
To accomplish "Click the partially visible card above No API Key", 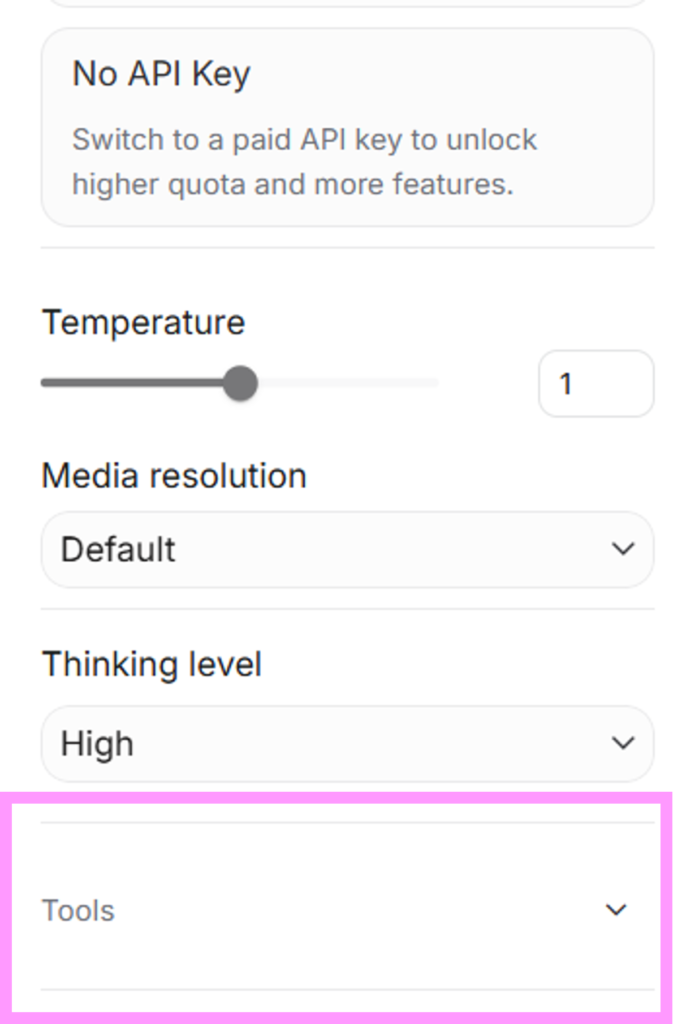I will point(347,3).
